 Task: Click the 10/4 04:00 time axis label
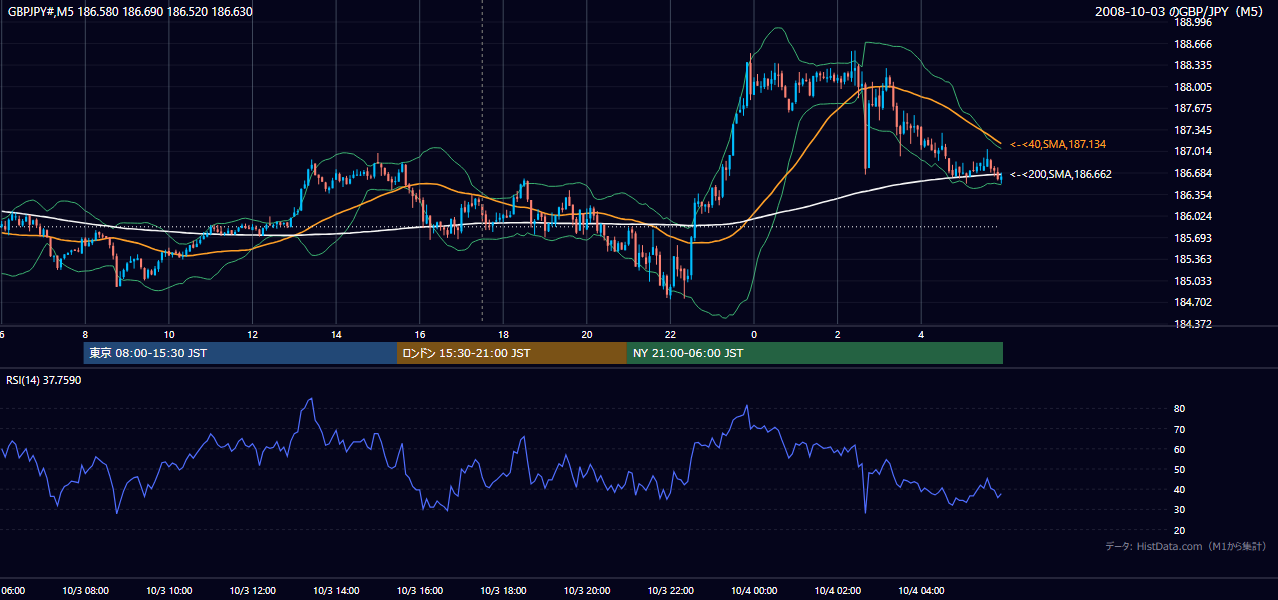pos(921,591)
